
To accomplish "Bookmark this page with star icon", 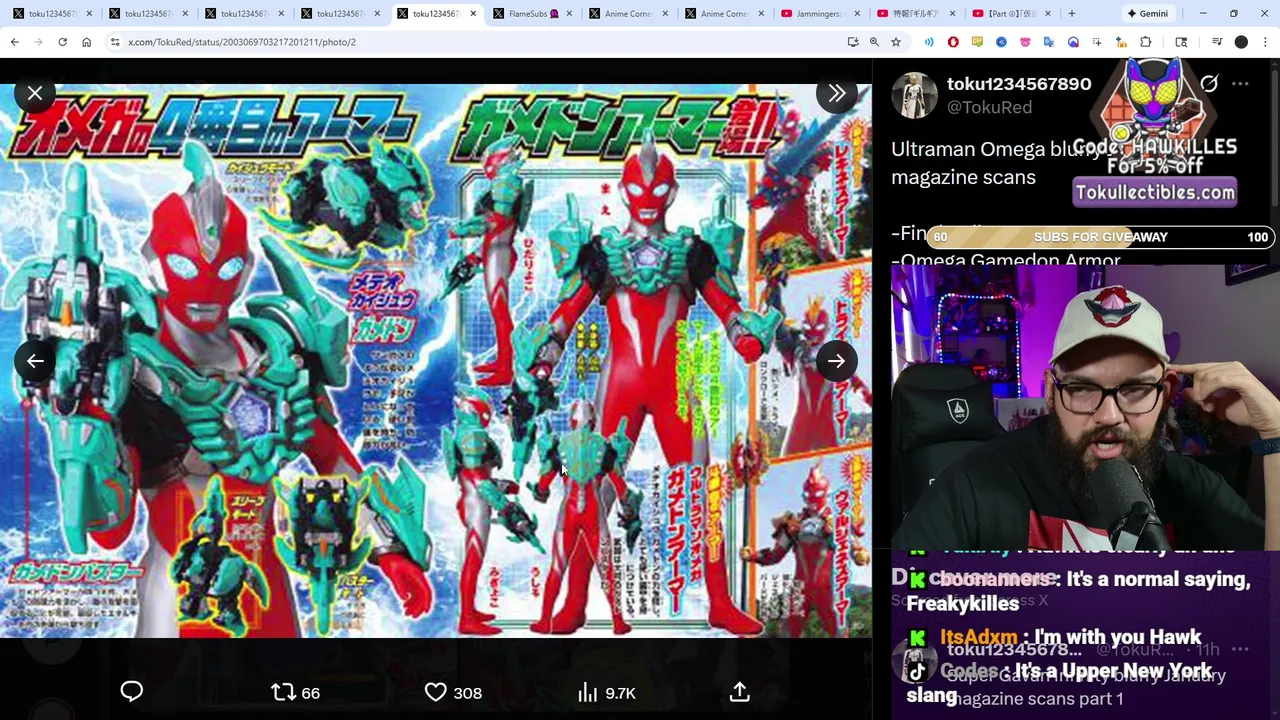I will point(896,42).
